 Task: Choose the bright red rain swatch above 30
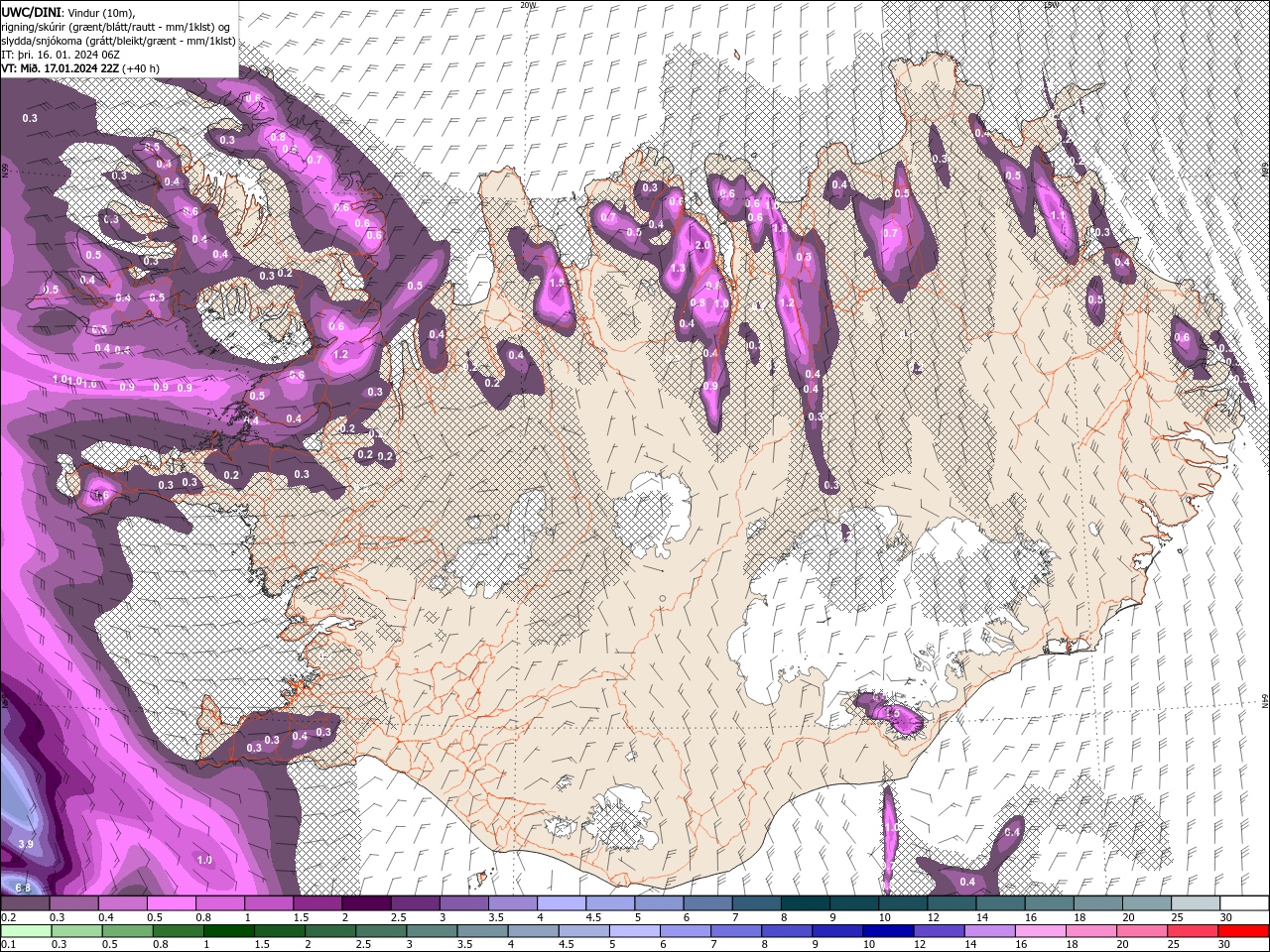[x=1243, y=931]
